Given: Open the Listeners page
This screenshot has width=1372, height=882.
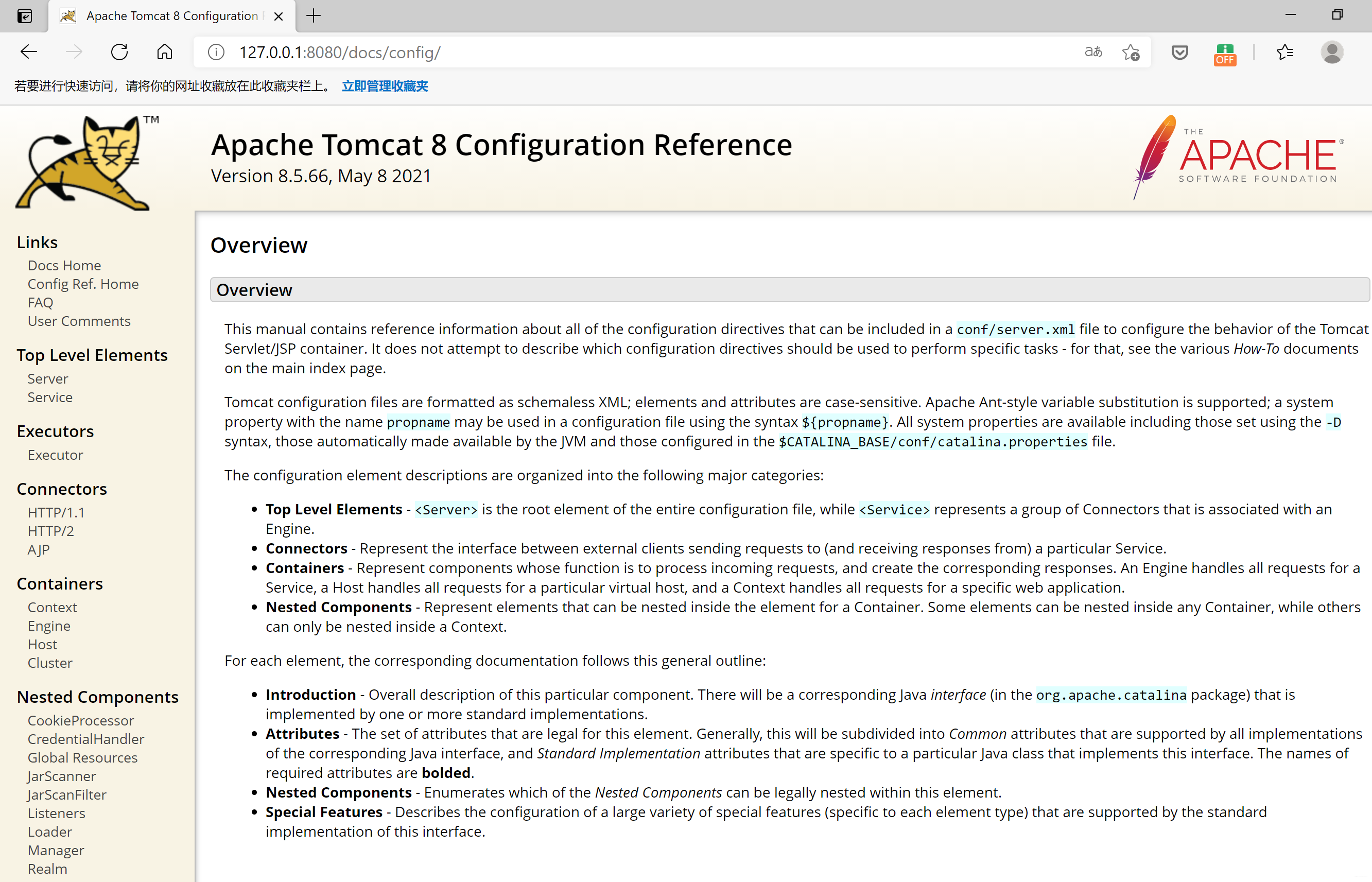Looking at the screenshot, I should click(56, 814).
